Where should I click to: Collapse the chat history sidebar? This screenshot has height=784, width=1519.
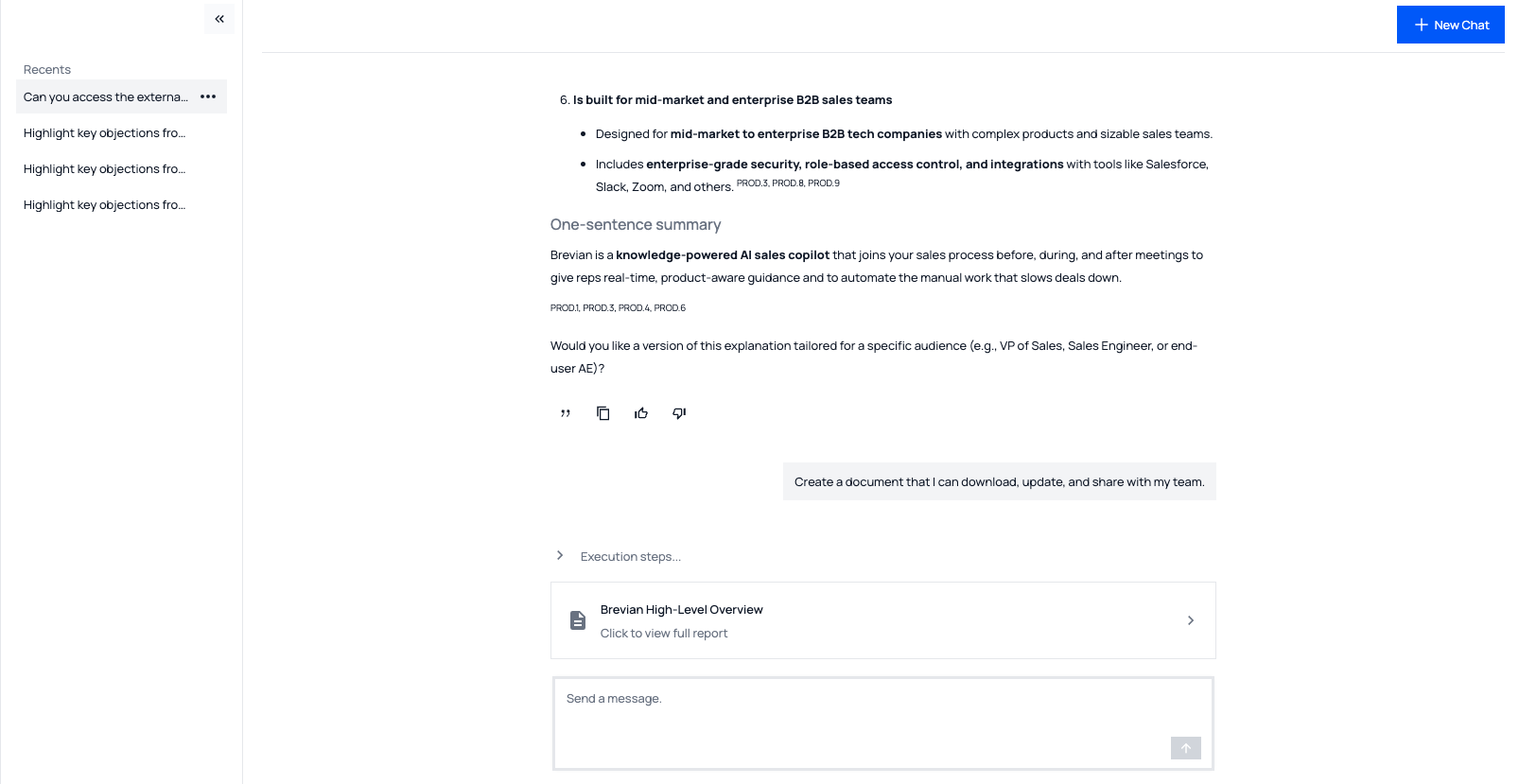click(x=218, y=18)
